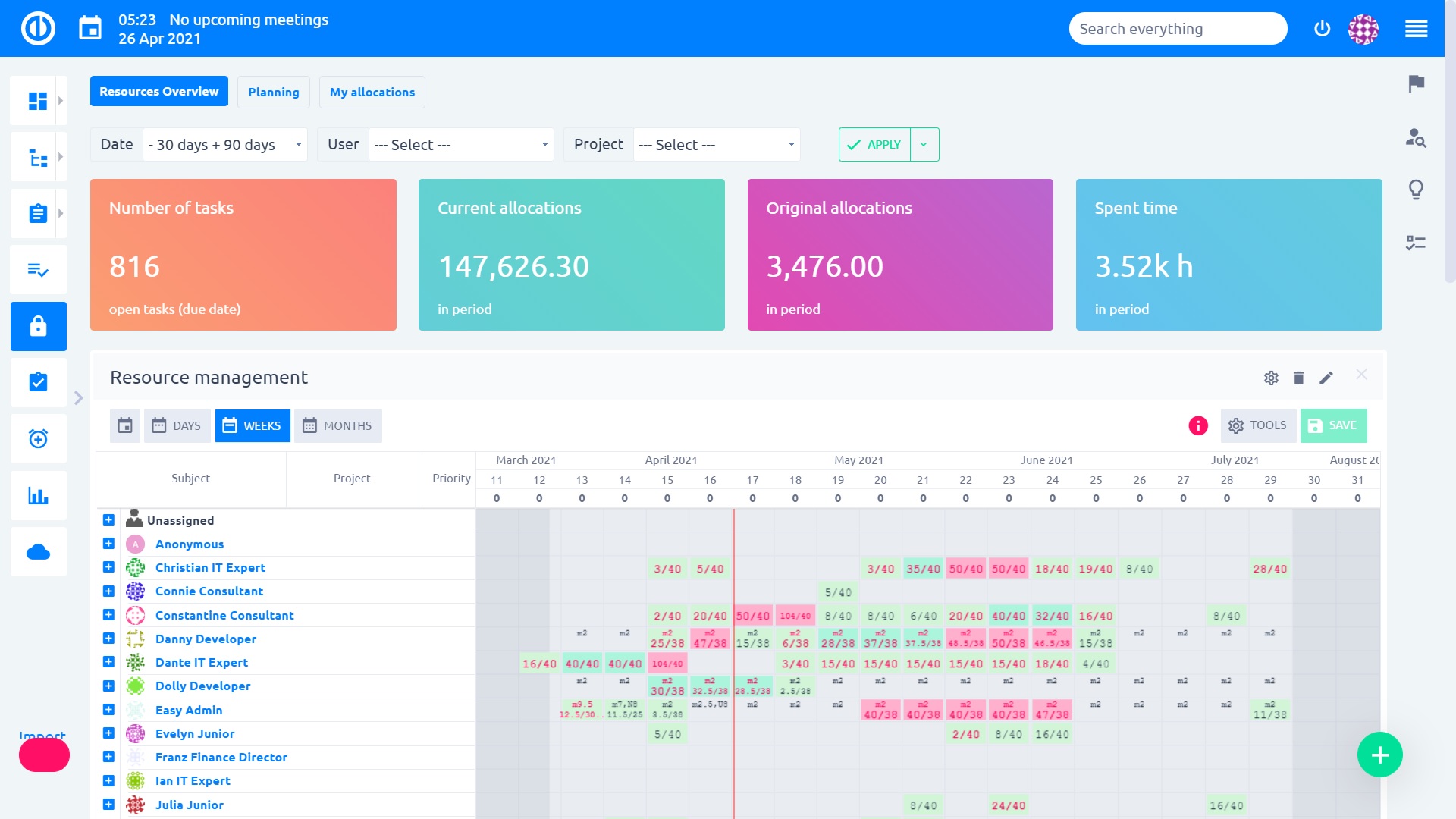Toggle the DAYS view button

pos(176,425)
